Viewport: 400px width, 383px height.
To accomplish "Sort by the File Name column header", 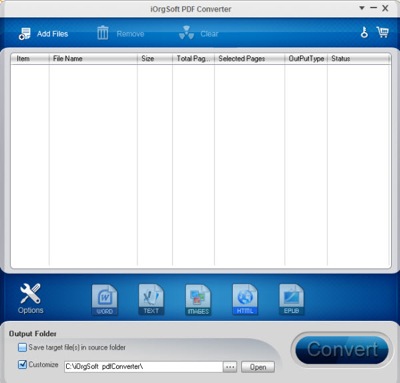I will click(93, 59).
